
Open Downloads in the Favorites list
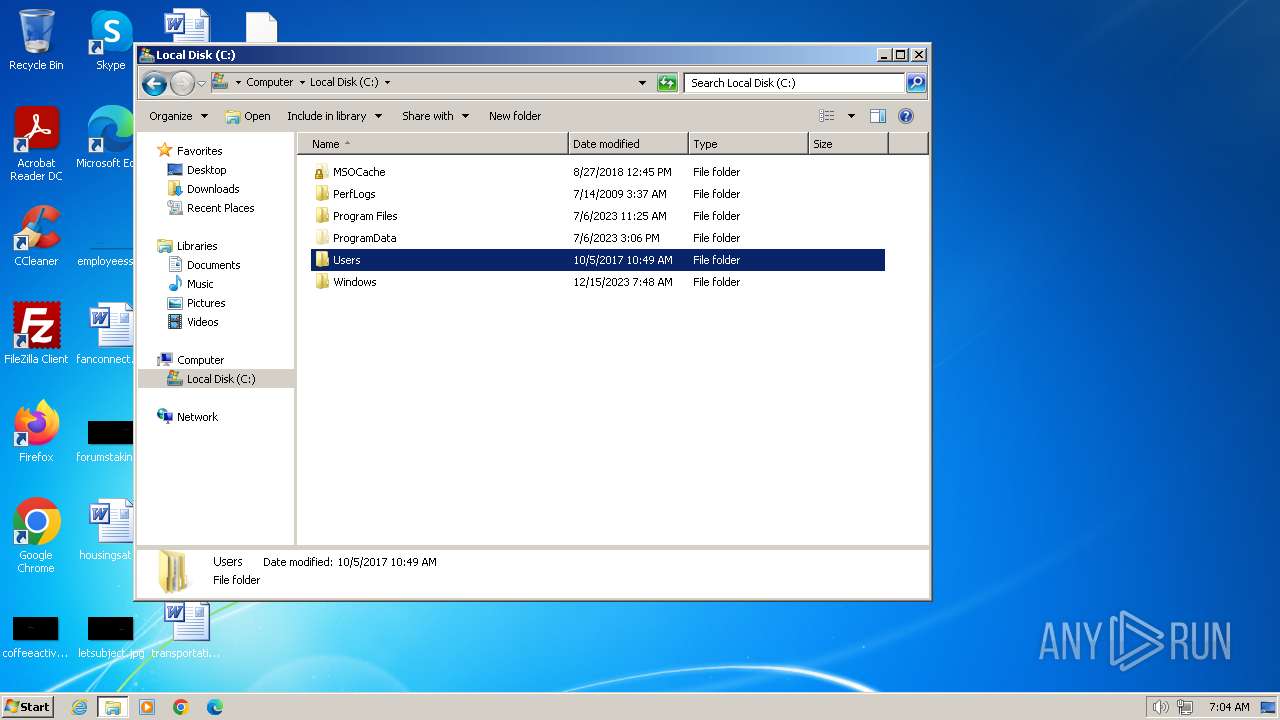[x=213, y=189]
